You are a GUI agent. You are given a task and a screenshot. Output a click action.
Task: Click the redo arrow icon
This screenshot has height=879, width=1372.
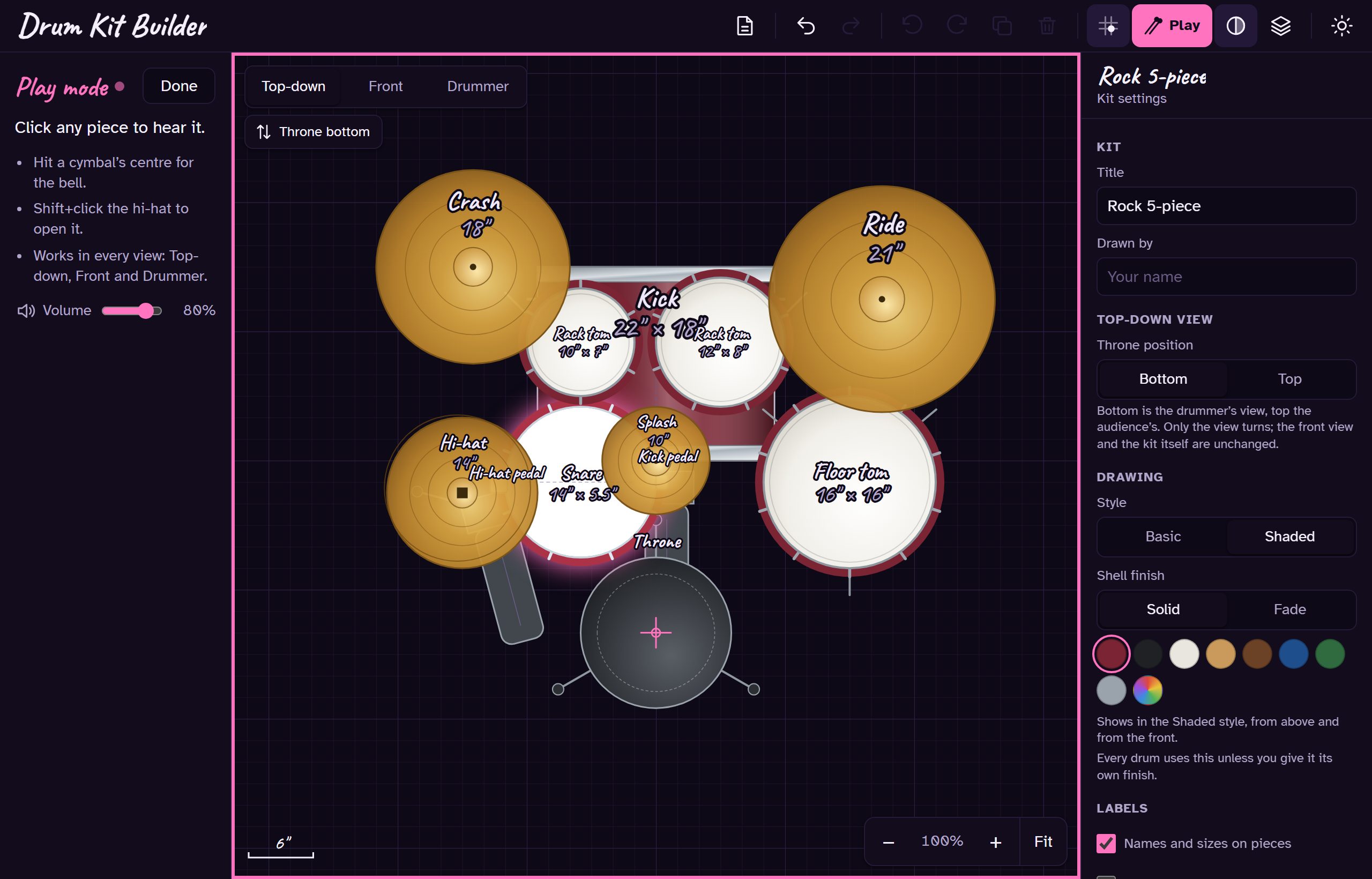click(851, 26)
